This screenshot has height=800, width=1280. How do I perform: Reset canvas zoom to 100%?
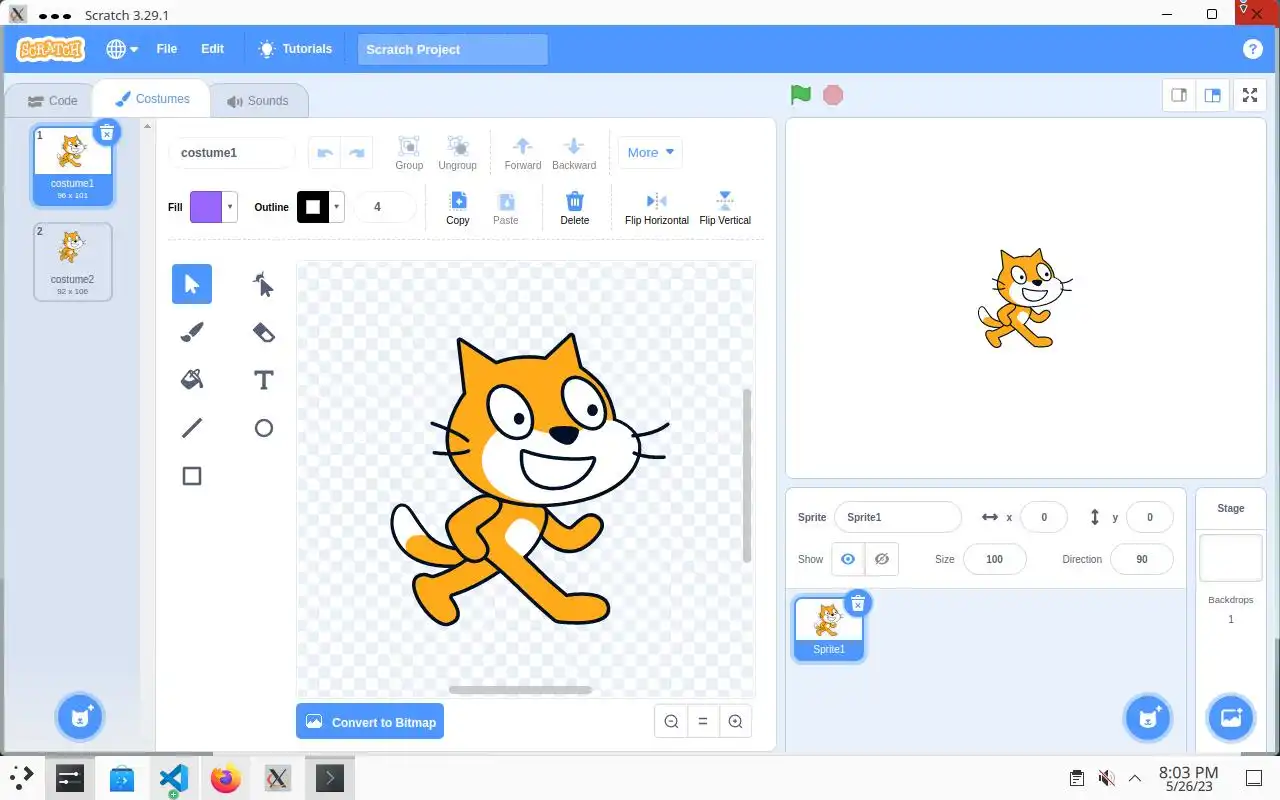click(x=703, y=721)
